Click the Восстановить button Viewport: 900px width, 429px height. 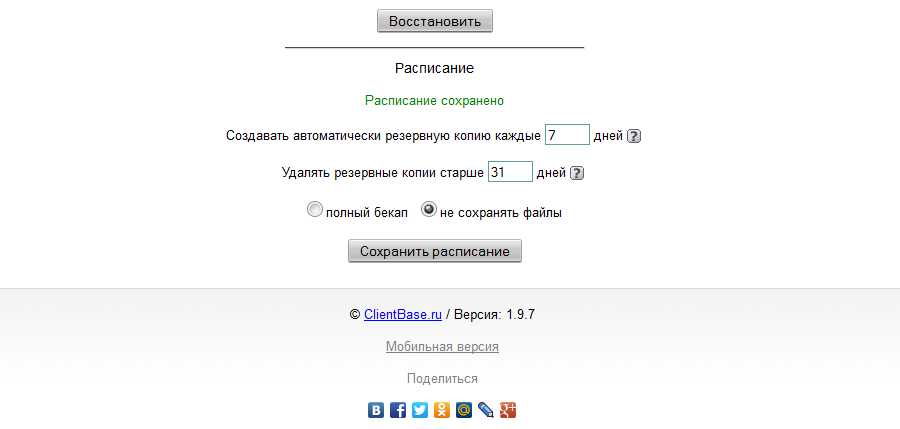pos(435,21)
